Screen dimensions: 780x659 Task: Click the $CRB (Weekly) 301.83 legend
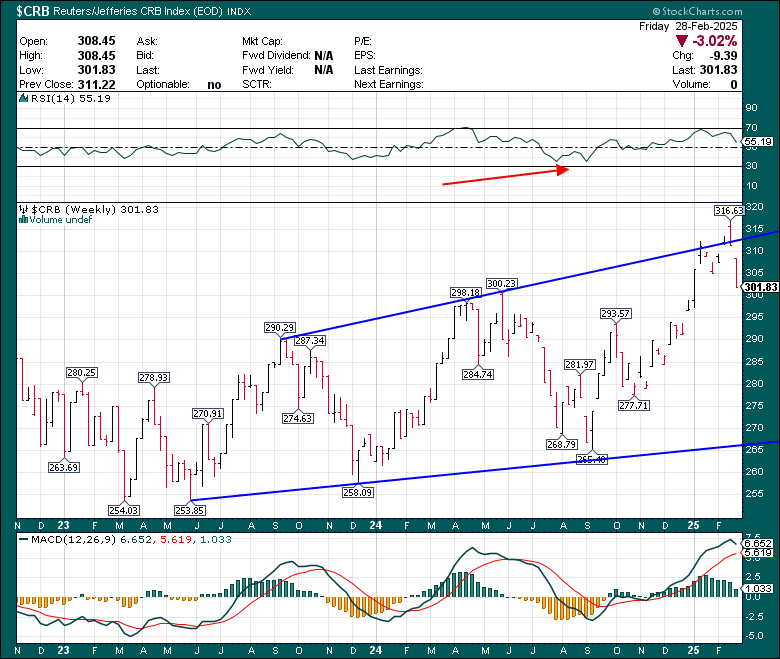tap(95, 209)
